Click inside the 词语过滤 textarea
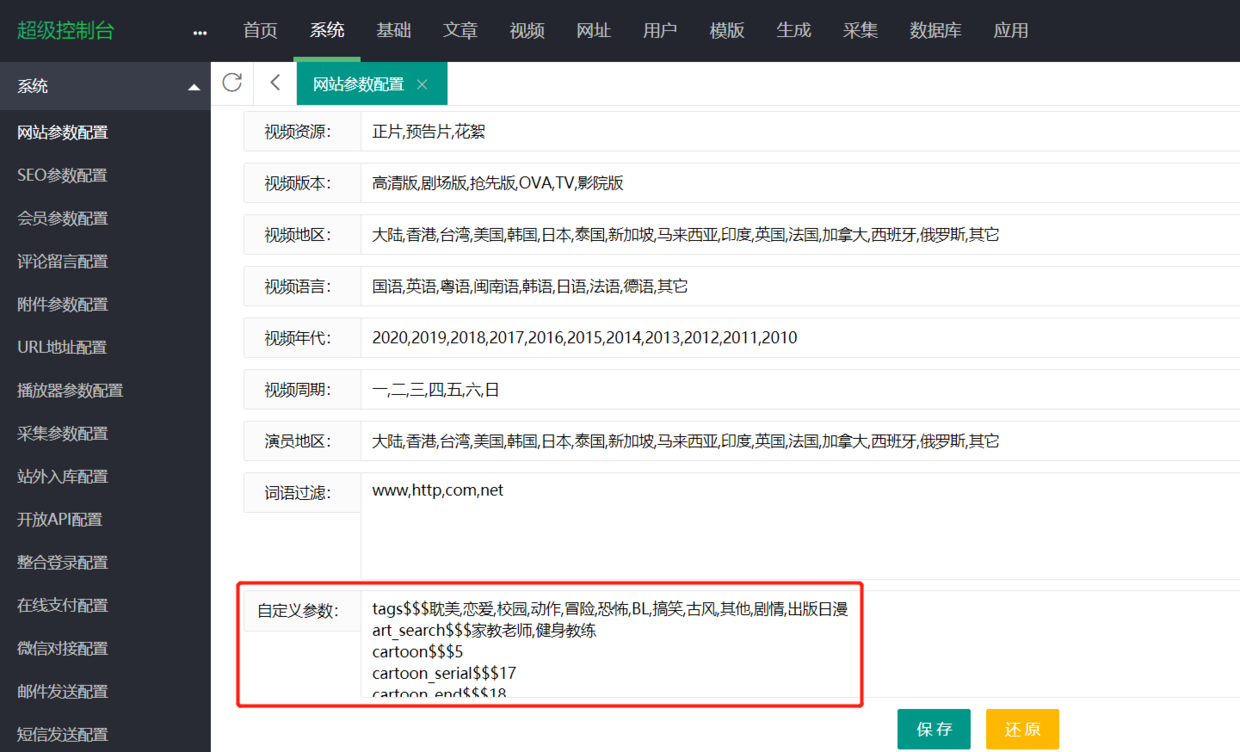The image size is (1240, 752). (x=800, y=526)
